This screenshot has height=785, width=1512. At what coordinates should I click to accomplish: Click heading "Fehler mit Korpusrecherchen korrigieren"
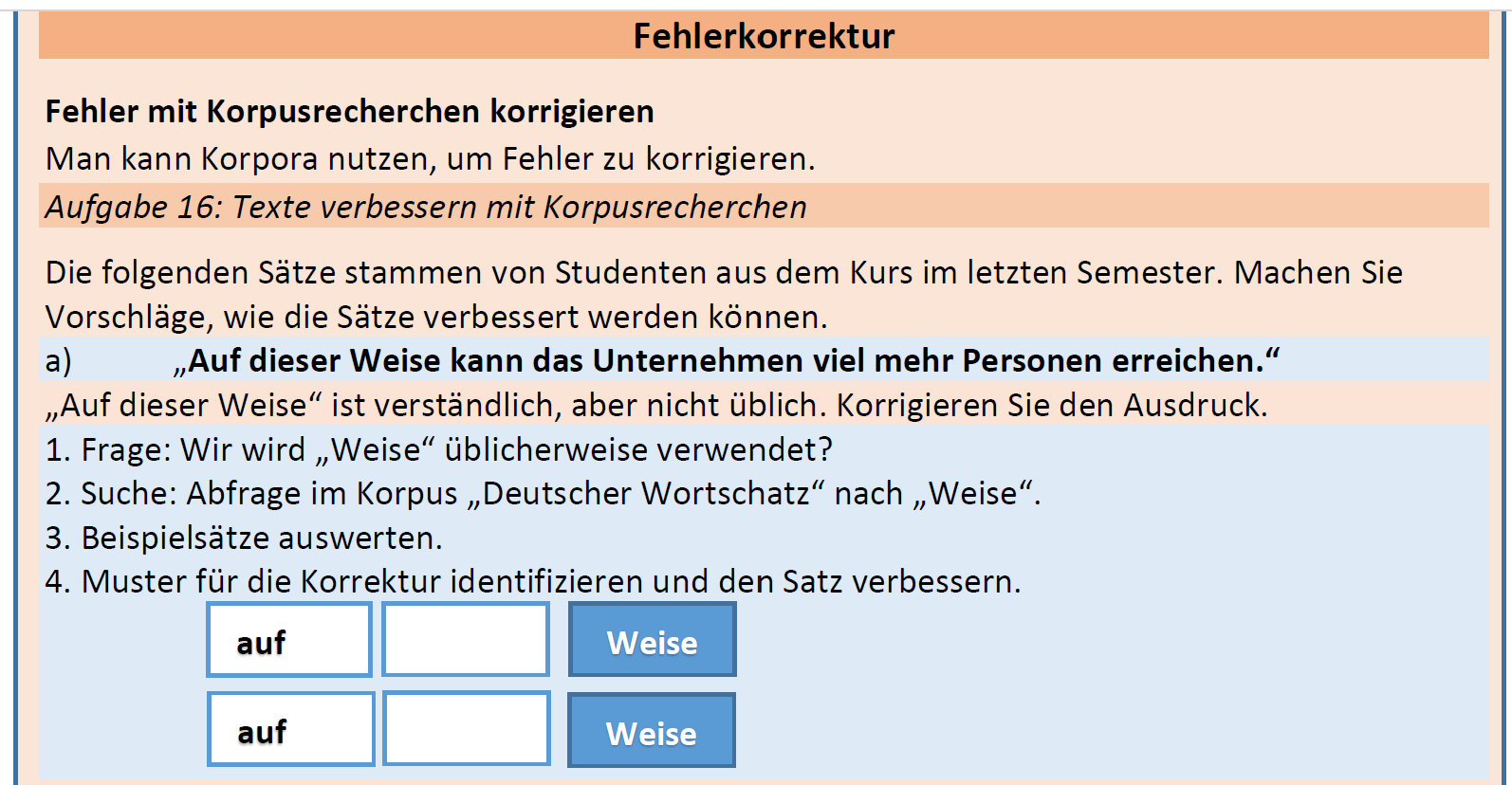pos(350,112)
